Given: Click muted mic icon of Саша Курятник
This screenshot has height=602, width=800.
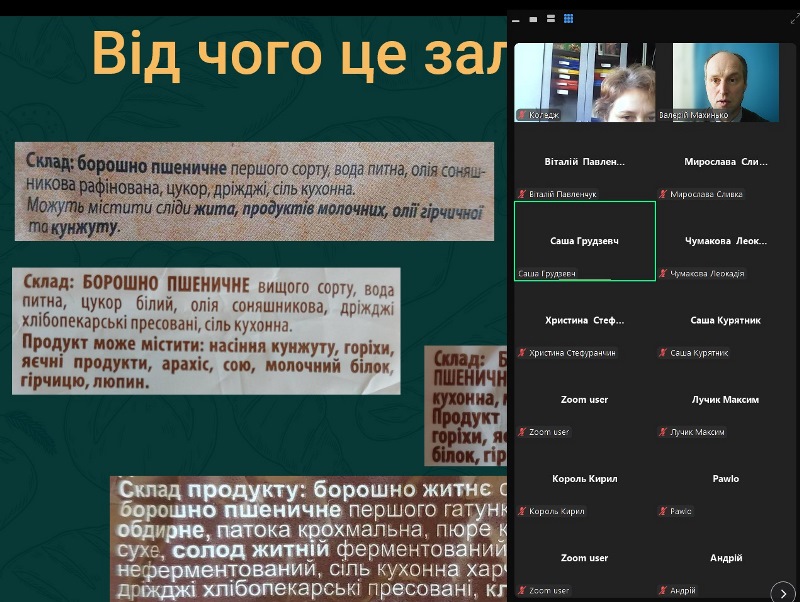Looking at the screenshot, I should point(663,353).
